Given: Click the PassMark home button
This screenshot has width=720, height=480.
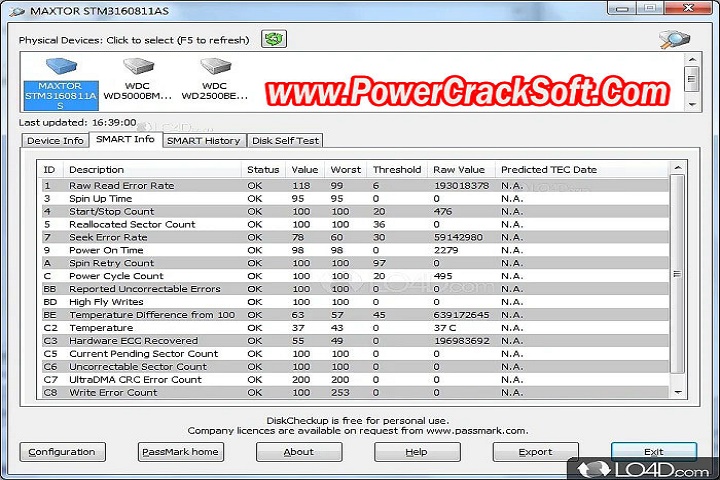Looking at the screenshot, I should coord(180,452).
